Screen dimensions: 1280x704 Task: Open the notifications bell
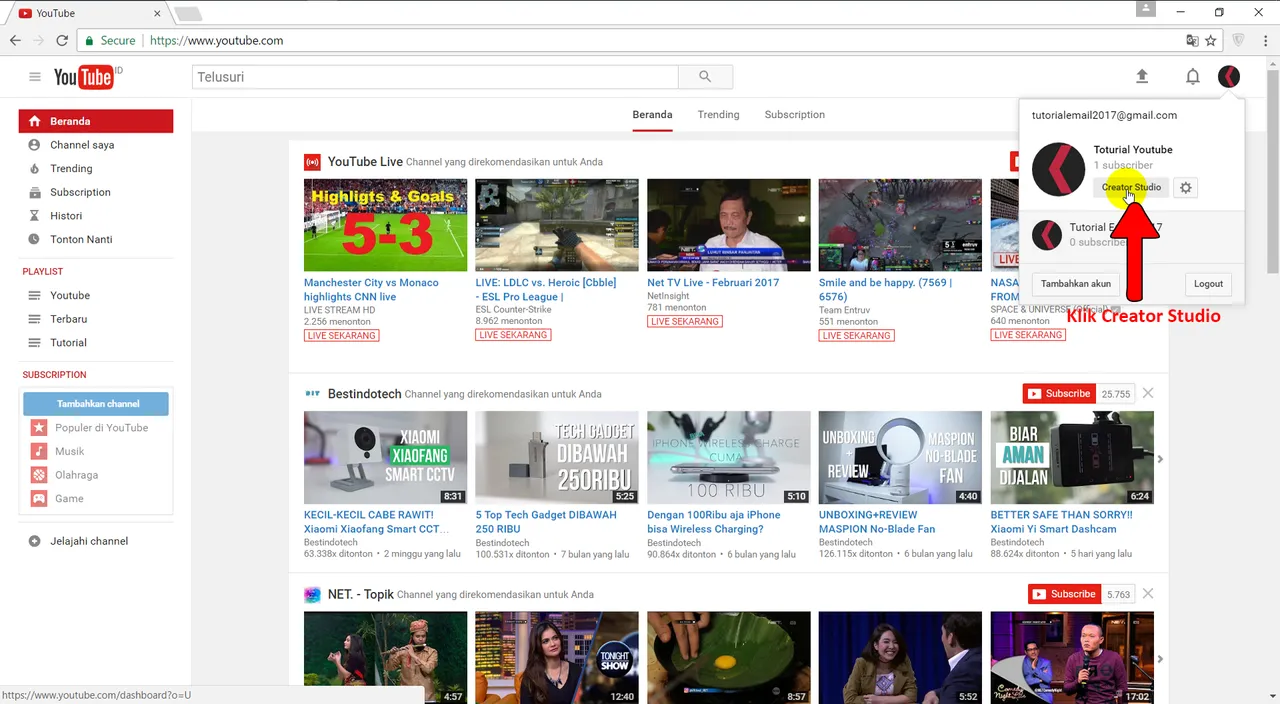click(x=1193, y=77)
